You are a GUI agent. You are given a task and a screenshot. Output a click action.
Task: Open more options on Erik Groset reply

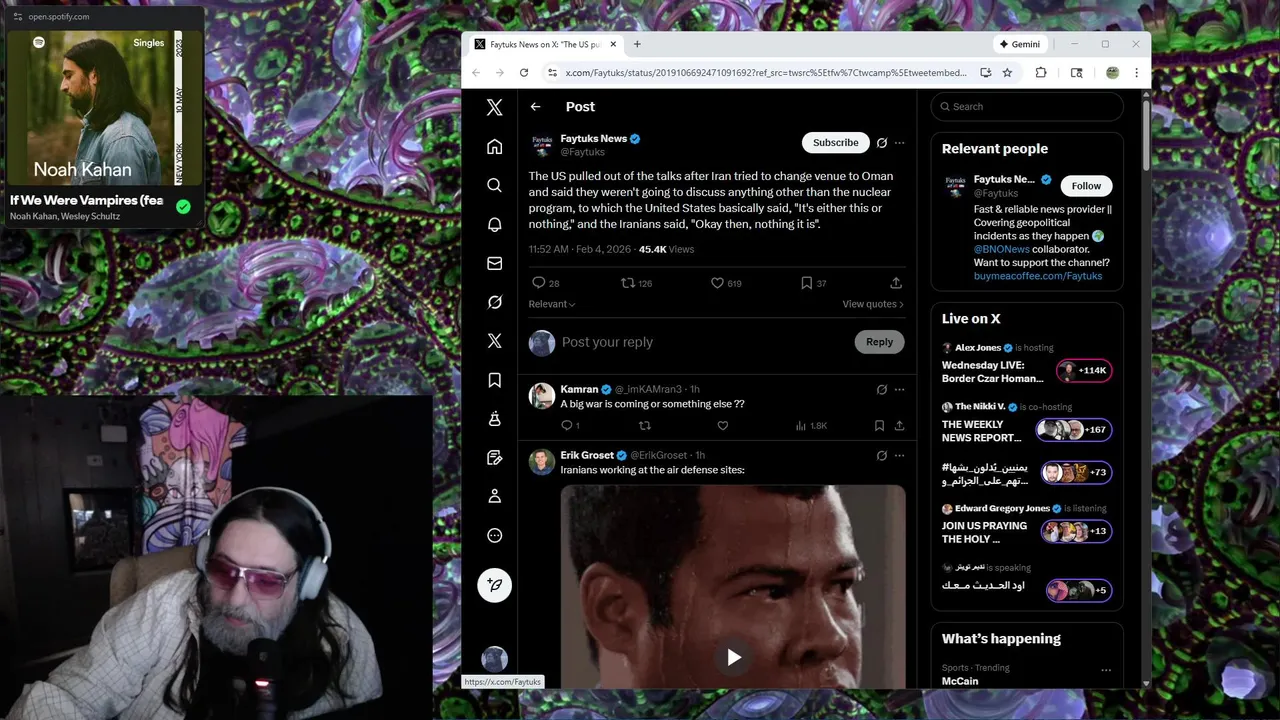[x=899, y=455]
